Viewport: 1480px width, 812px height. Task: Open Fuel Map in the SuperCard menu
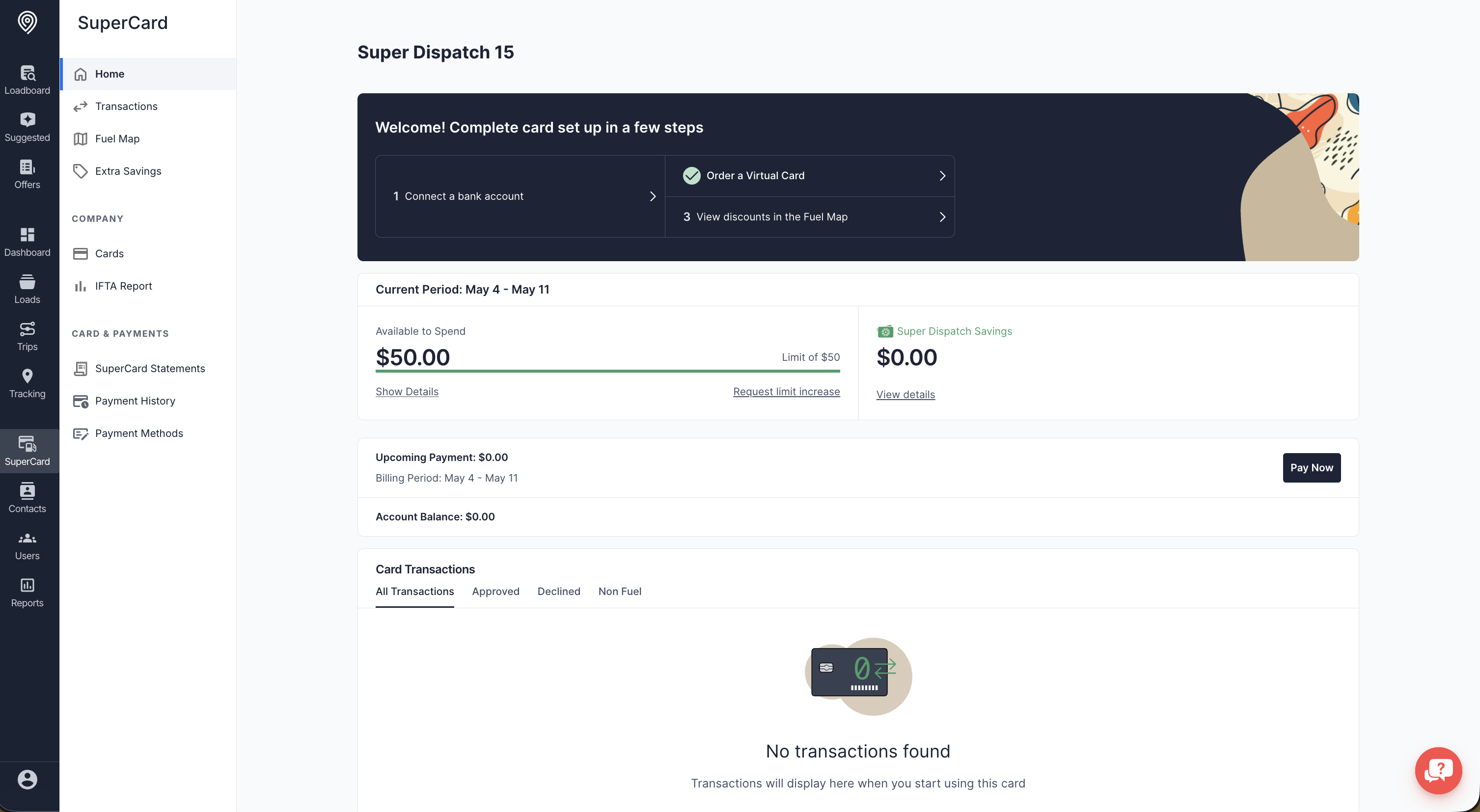148,139
